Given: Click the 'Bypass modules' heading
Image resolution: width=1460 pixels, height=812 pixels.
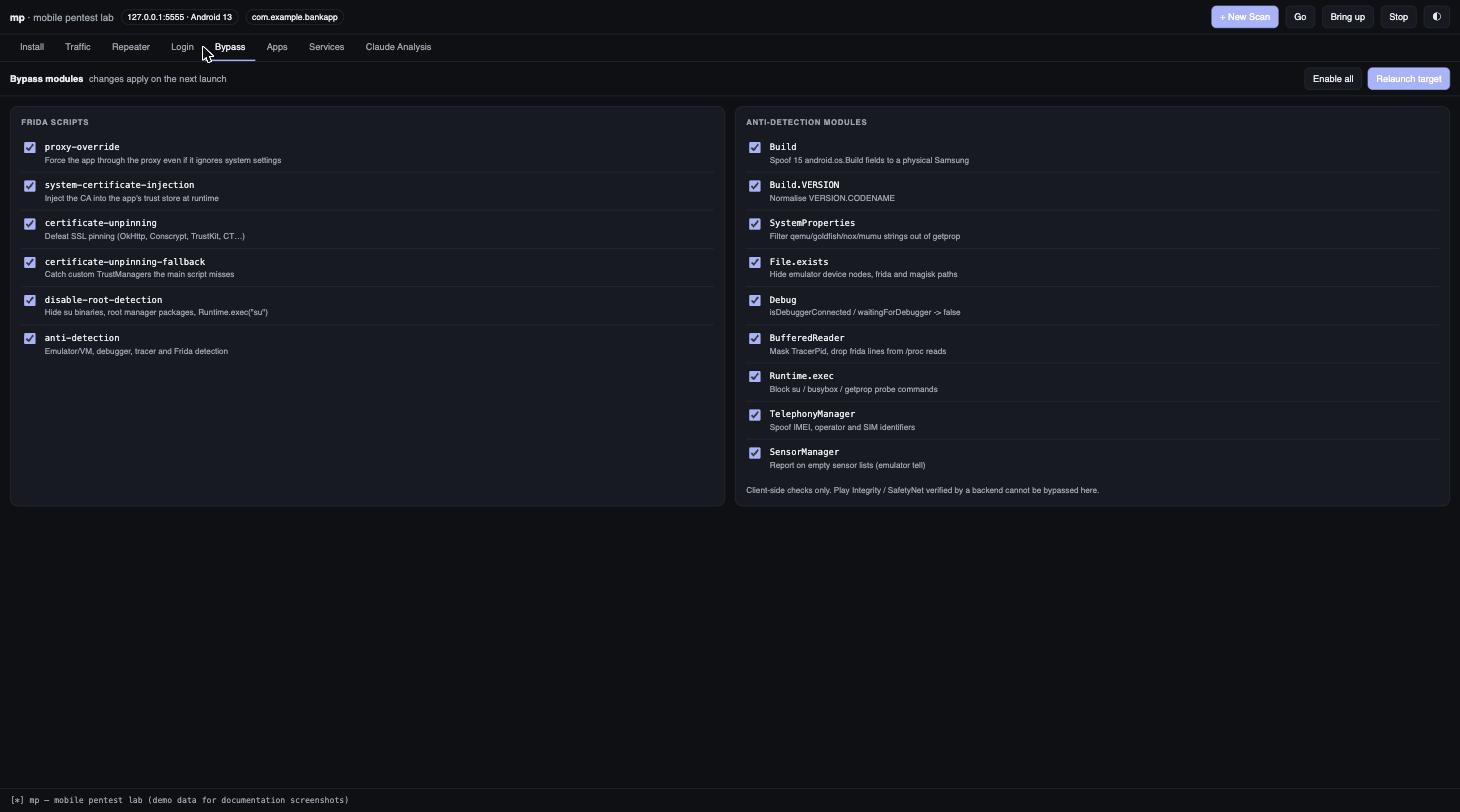Looking at the screenshot, I should click(47, 79).
